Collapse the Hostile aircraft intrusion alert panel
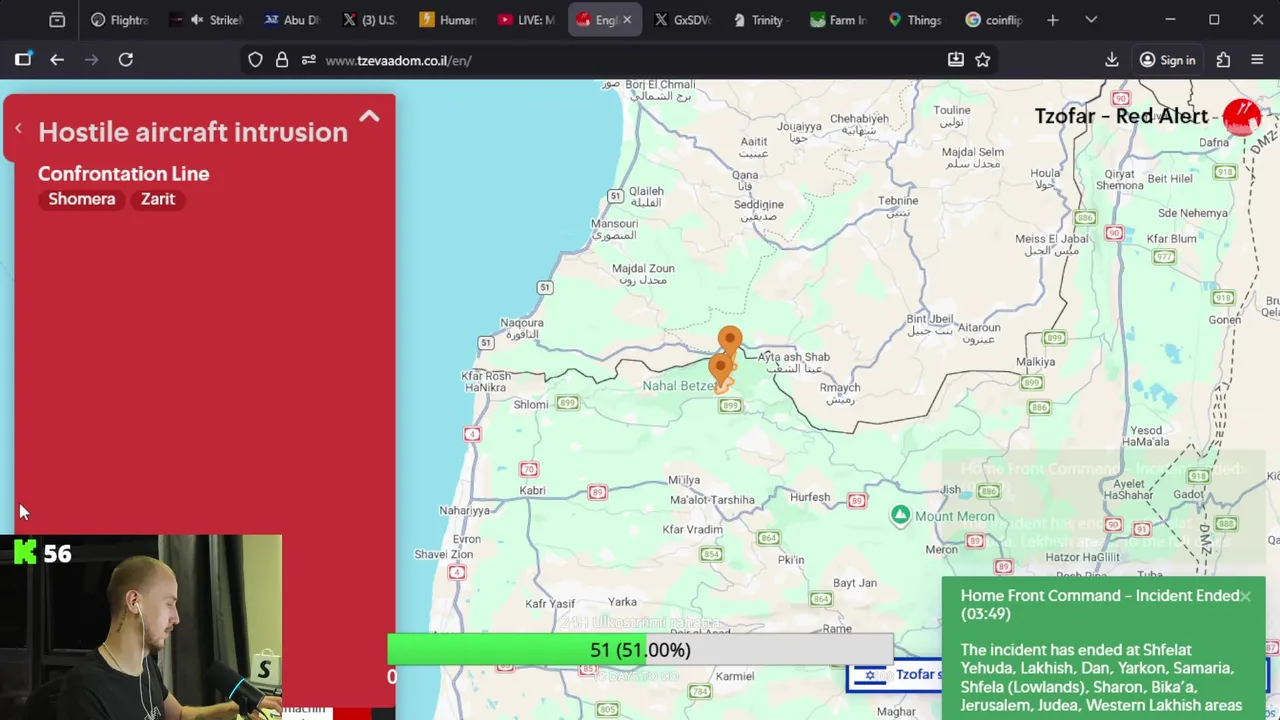 (369, 117)
